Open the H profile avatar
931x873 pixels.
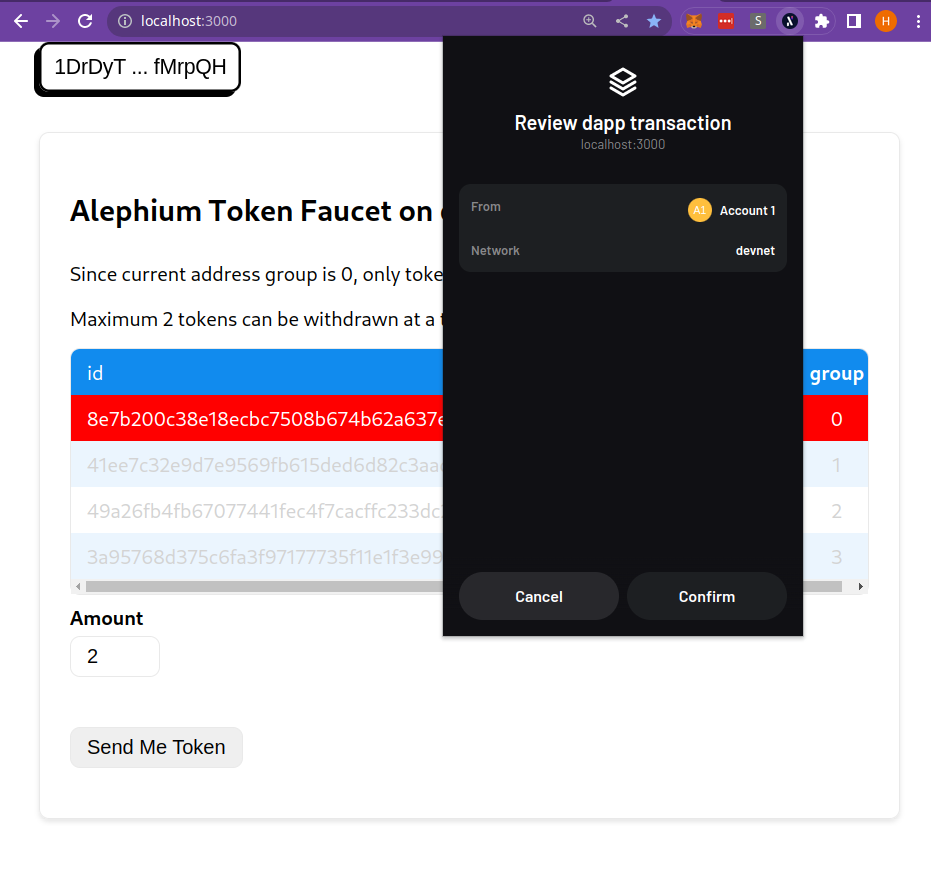click(x=886, y=21)
